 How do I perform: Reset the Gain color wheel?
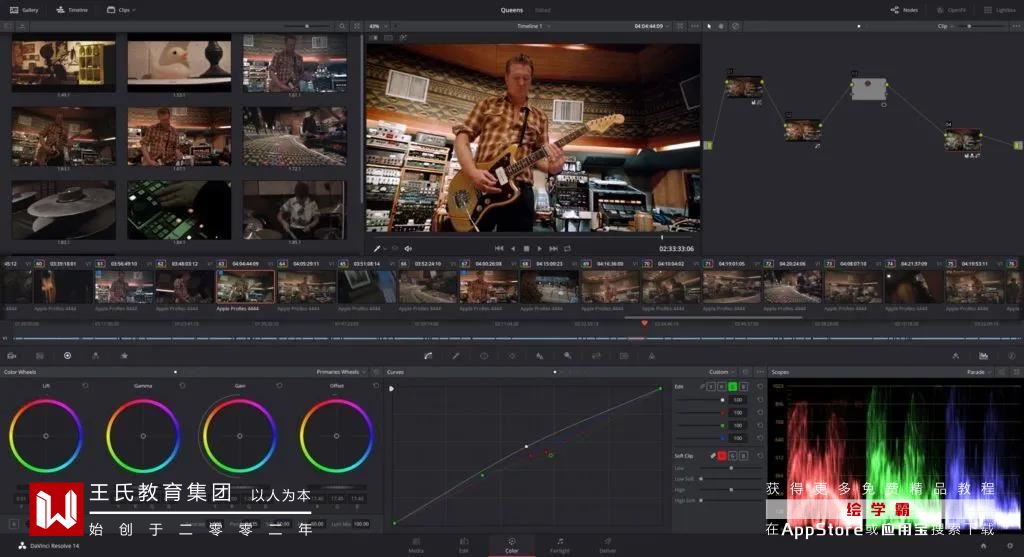(279, 386)
